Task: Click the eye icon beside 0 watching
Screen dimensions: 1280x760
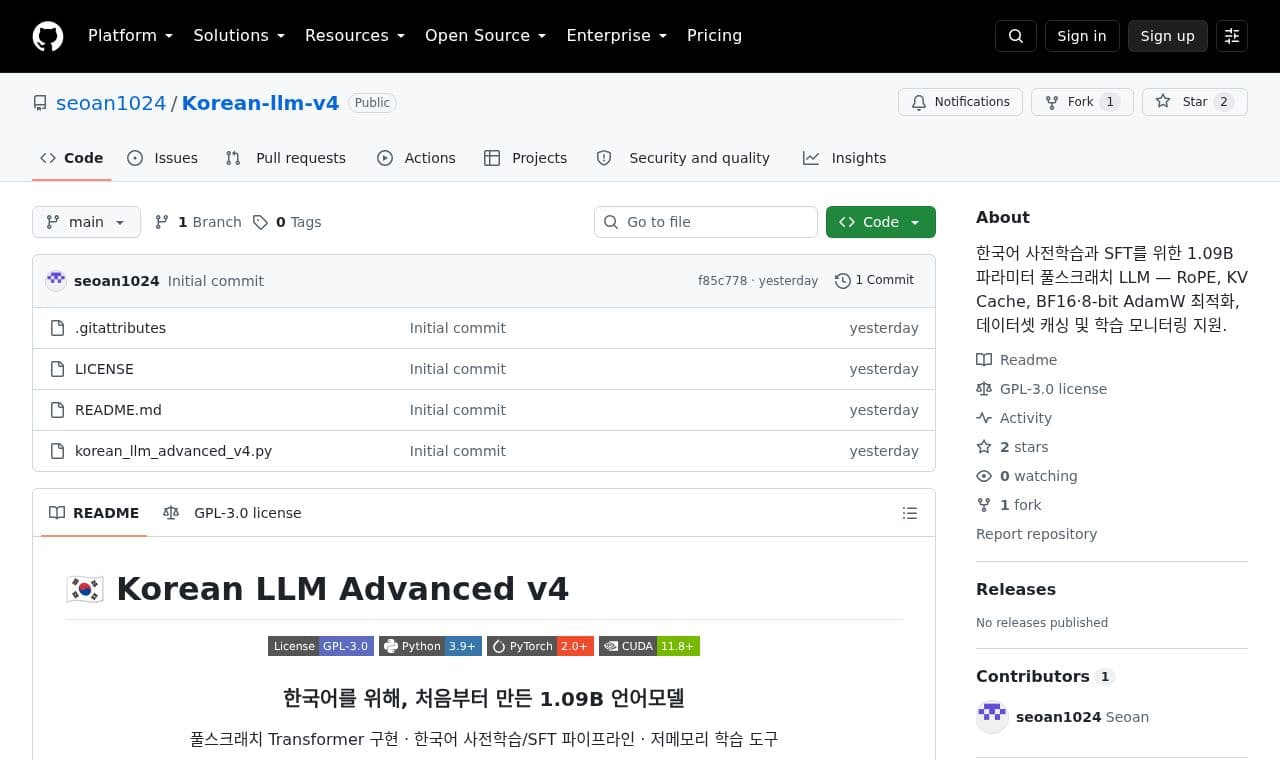Action: [984, 476]
